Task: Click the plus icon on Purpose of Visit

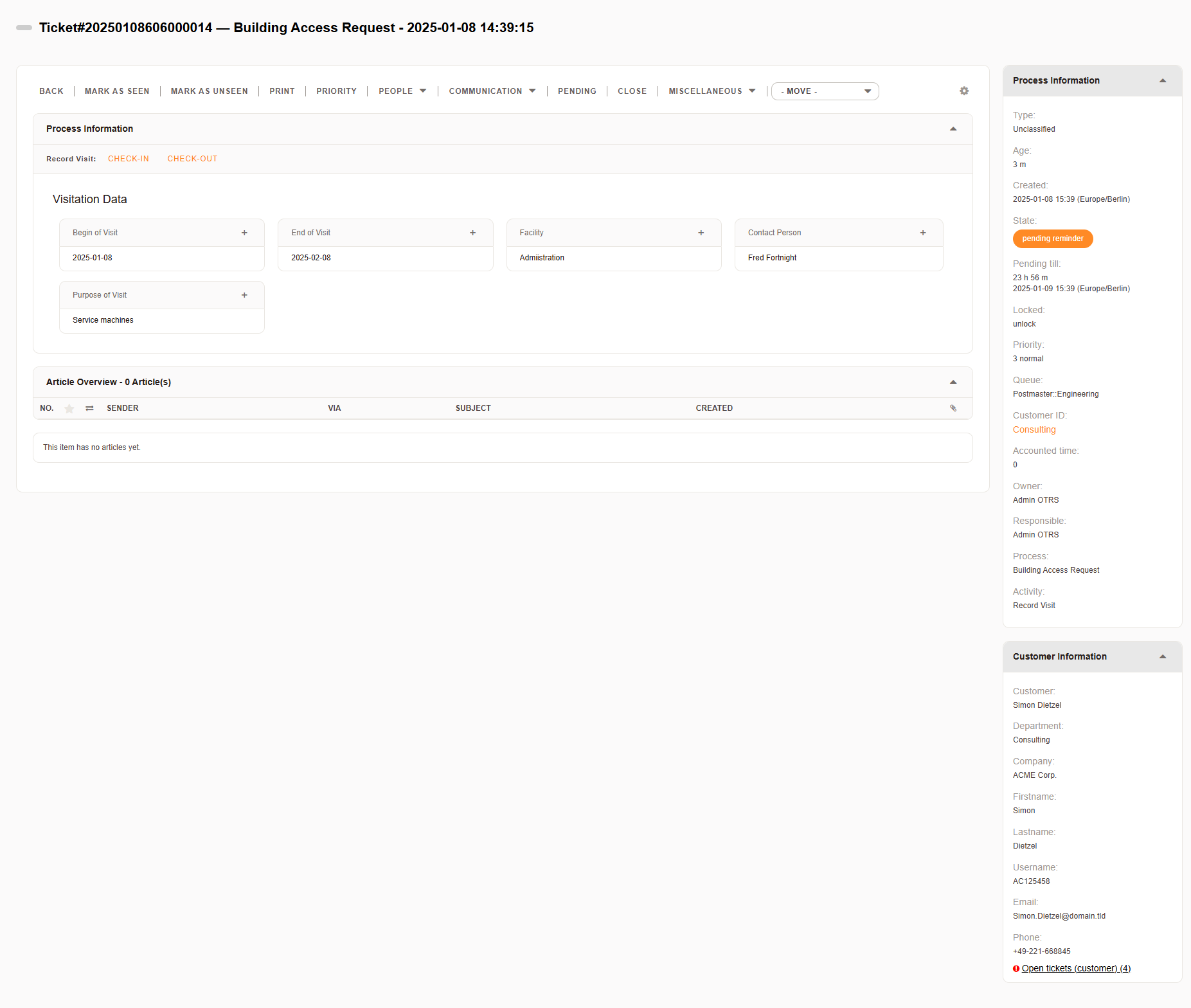Action: (244, 295)
